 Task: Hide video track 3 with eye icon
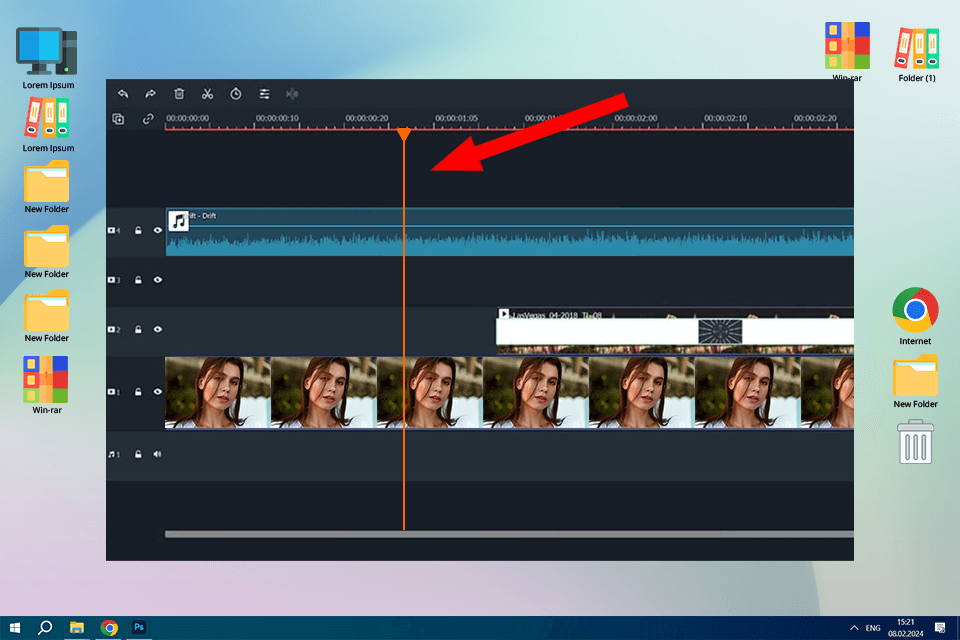point(157,280)
